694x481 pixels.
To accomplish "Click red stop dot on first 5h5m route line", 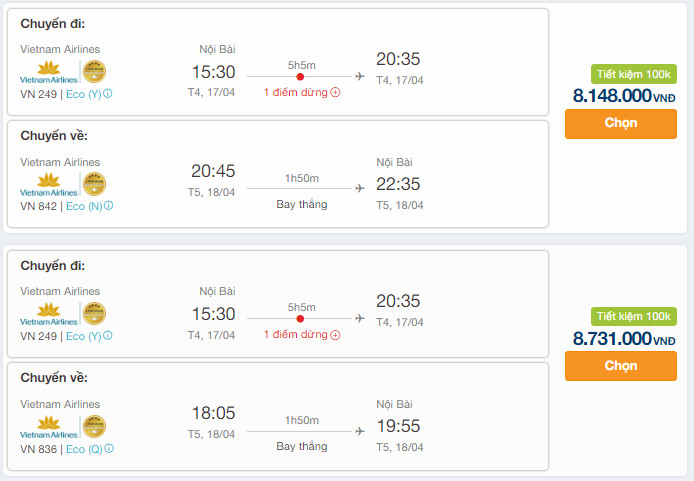I will [300, 77].
